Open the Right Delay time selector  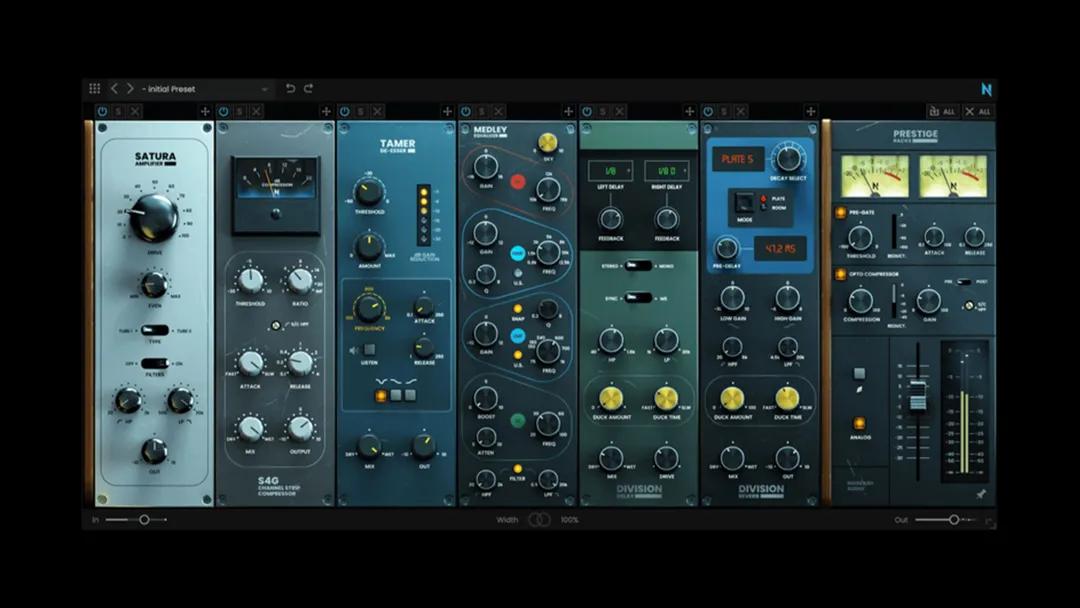coord(667,169)
